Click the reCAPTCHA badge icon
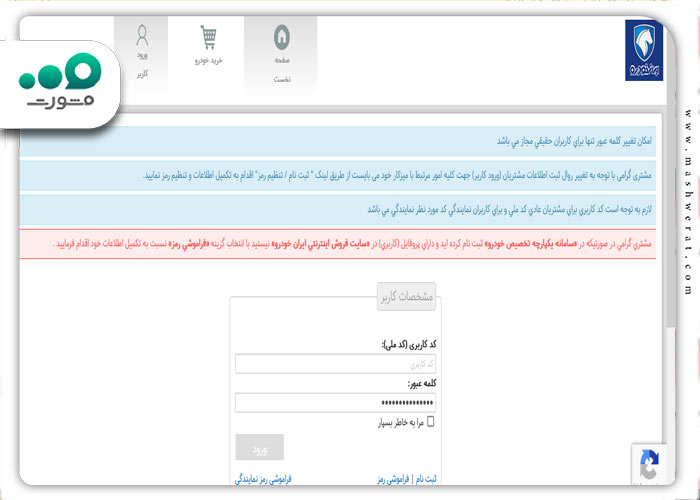Viewport: 700px width, 500px height. pyautogui.click(x=649, y=464)
